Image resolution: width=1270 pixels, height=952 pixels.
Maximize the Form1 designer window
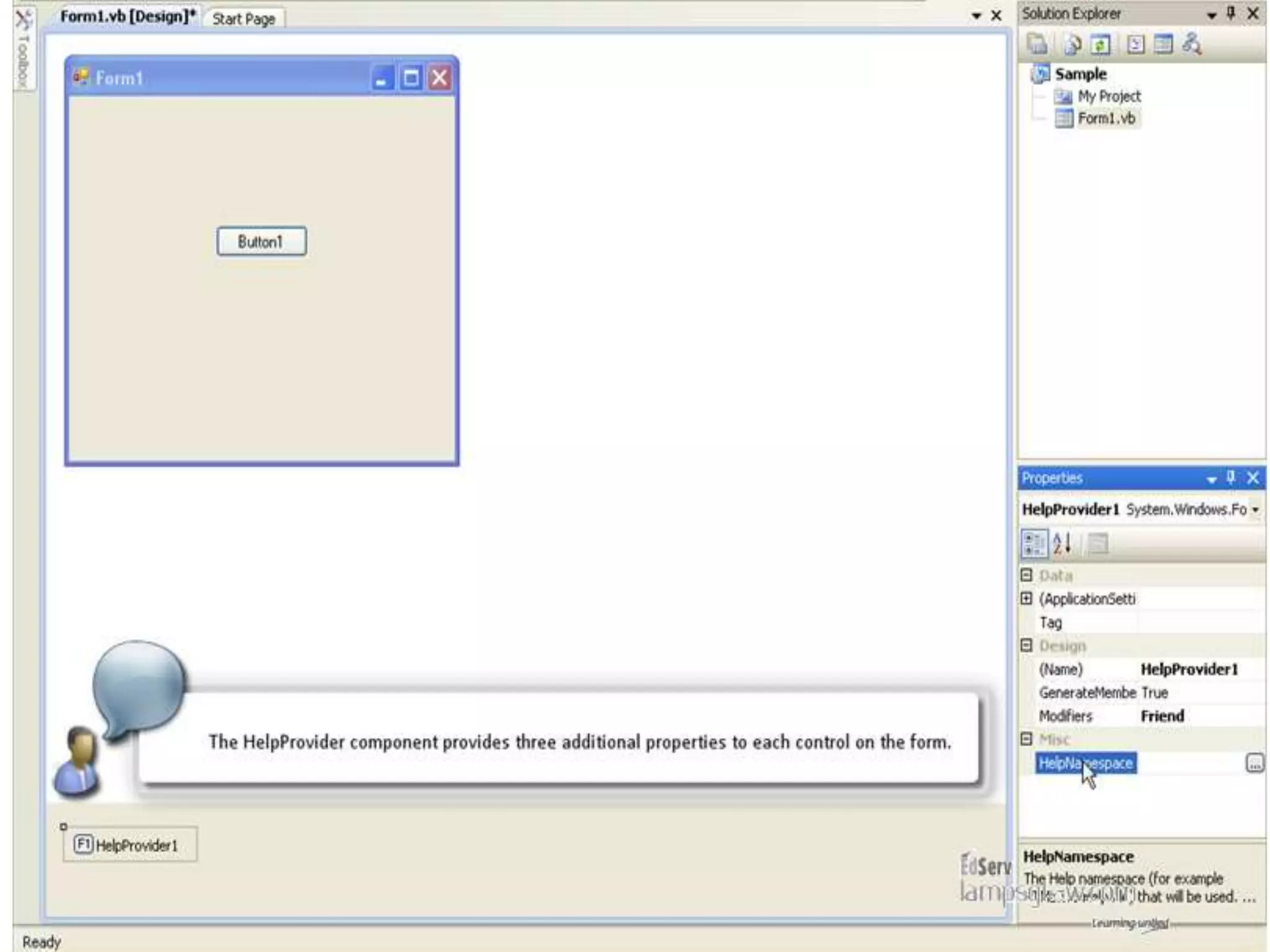coord(411,79)
